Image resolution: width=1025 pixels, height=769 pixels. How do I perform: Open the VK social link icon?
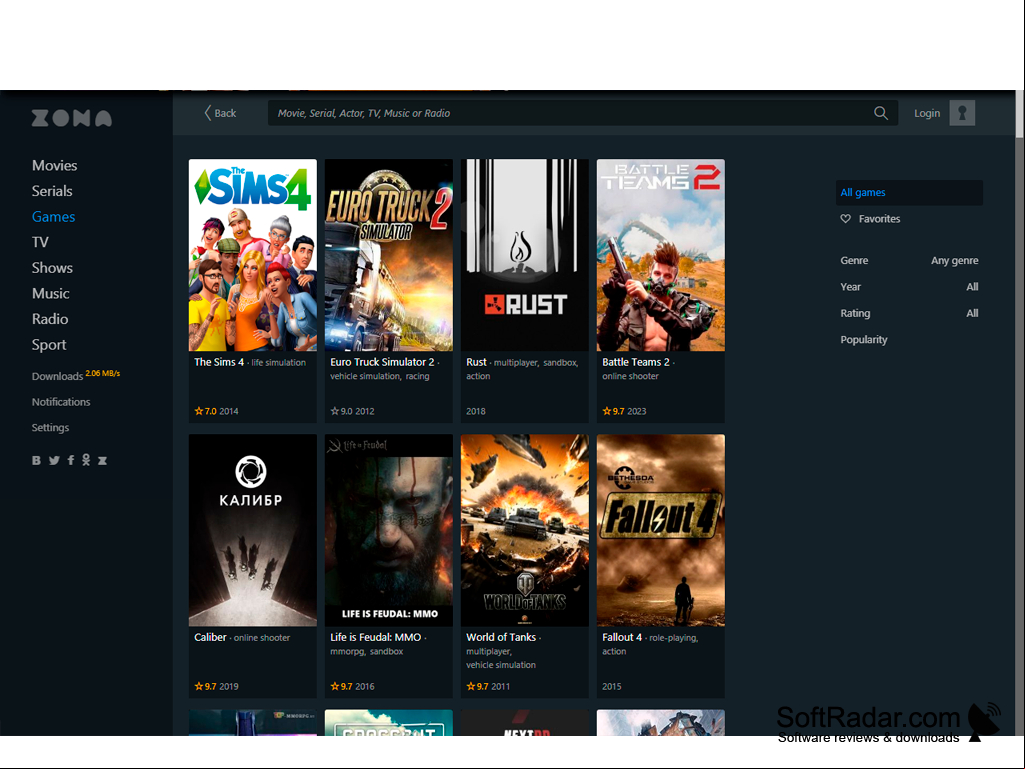point(37,460)
